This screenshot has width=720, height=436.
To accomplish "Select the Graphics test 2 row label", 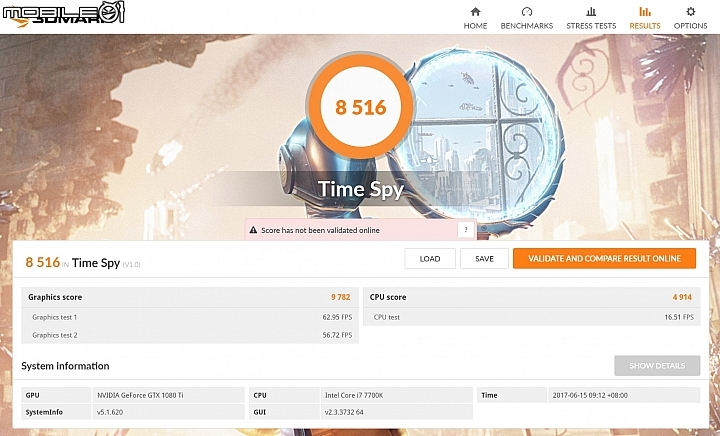I will click(55, 335).
